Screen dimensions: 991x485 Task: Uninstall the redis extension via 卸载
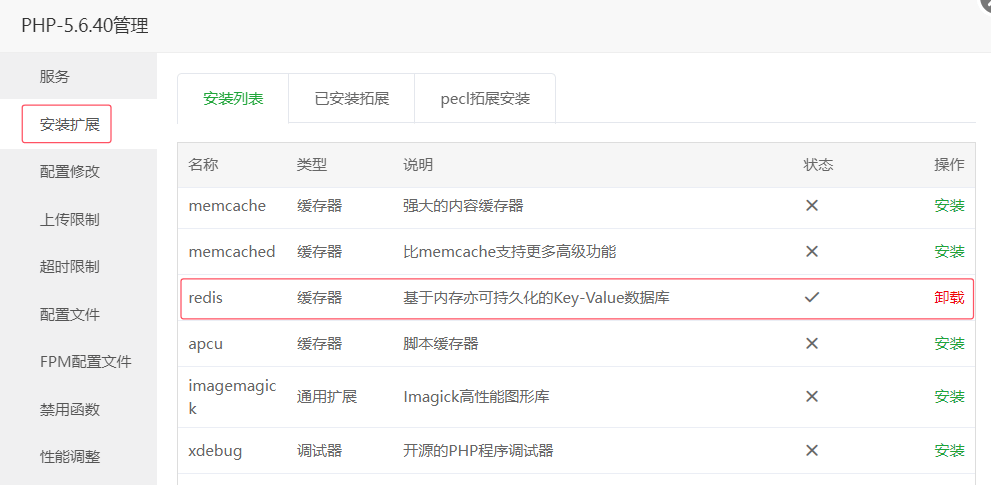pos(949,297)
